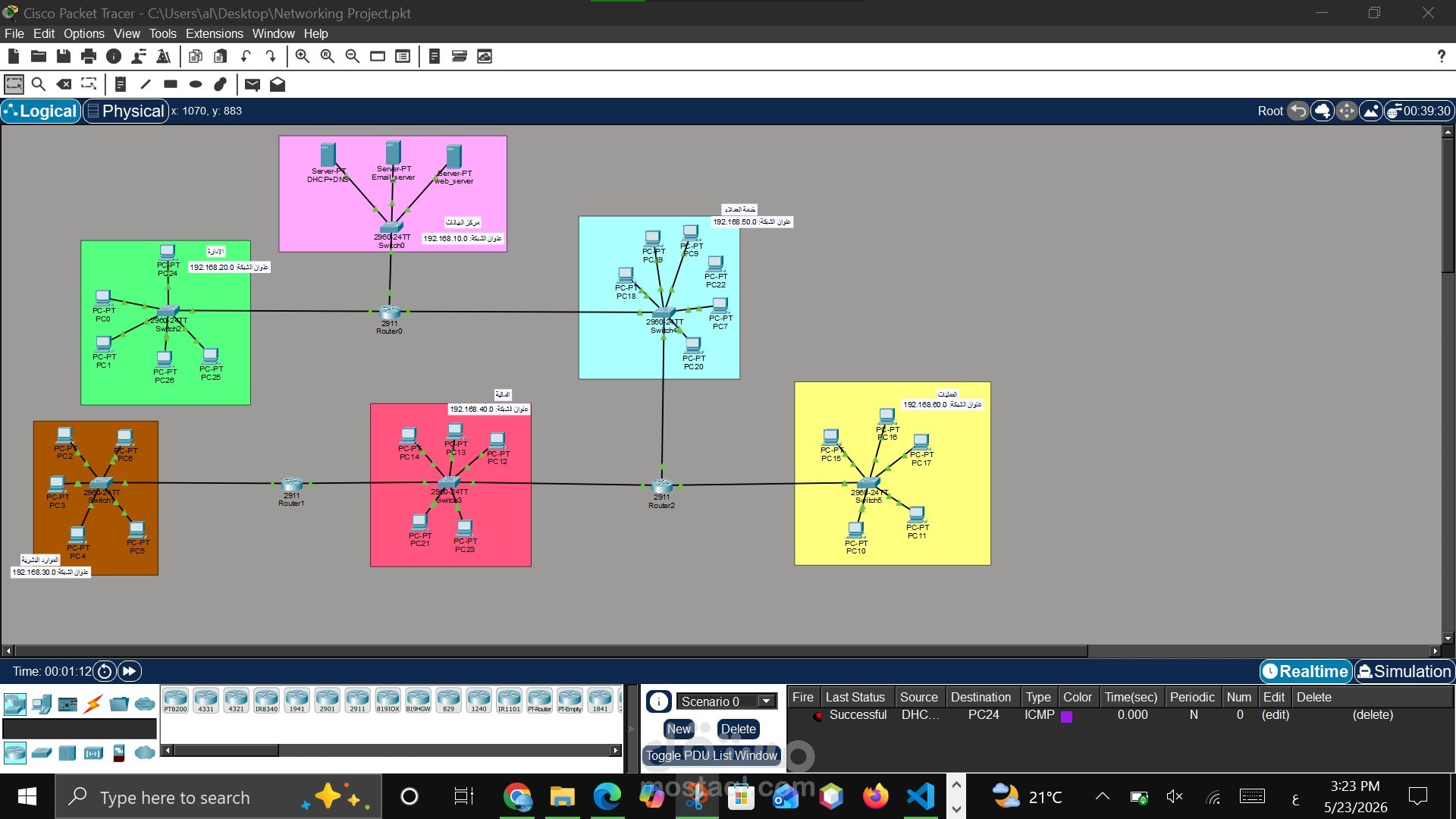Viewport: 1456px width, 819px height.
Task: Open the Edit menu
Action: [44, 33]
